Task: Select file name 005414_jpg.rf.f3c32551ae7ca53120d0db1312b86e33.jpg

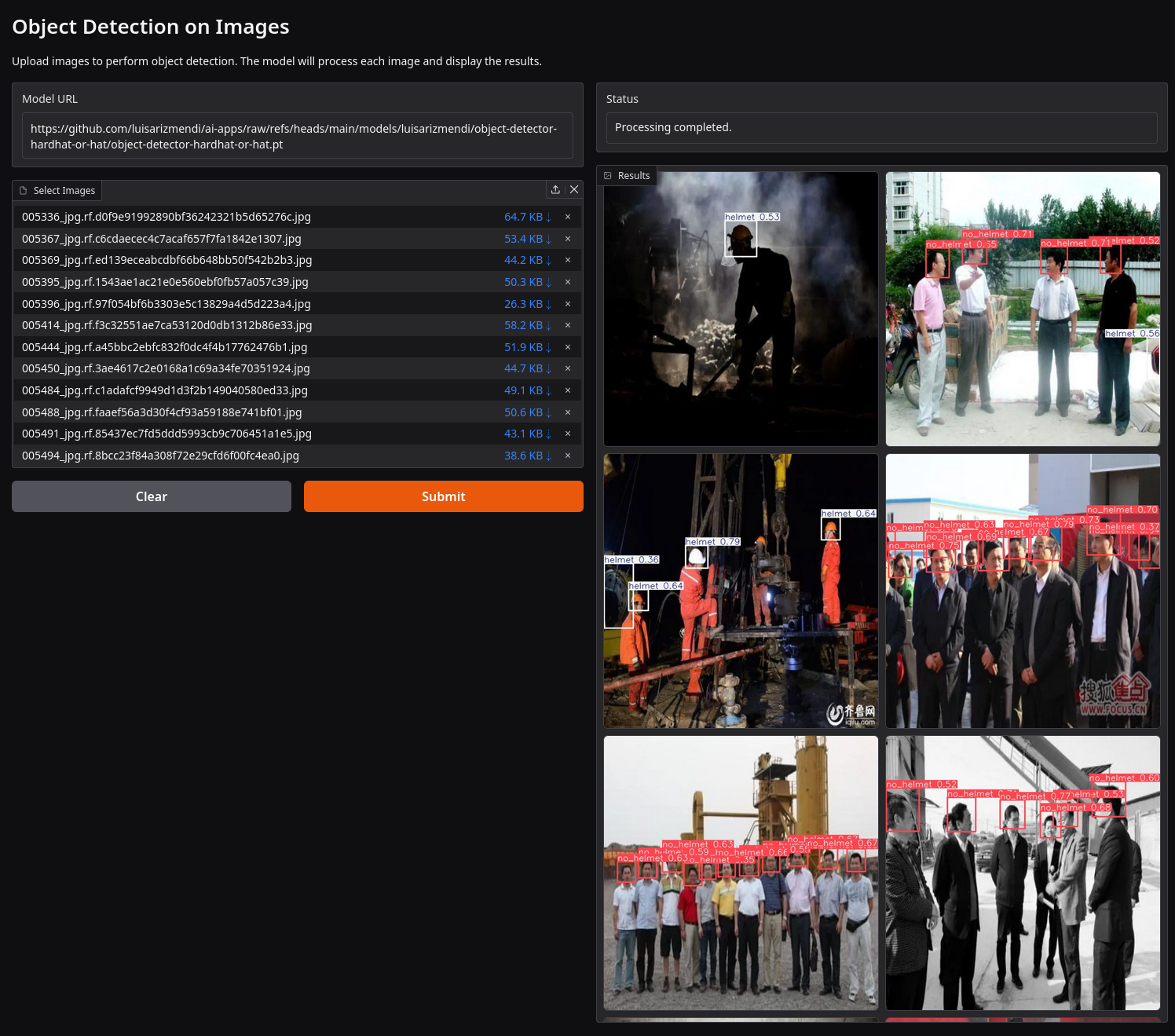Action: pos(167,325)
